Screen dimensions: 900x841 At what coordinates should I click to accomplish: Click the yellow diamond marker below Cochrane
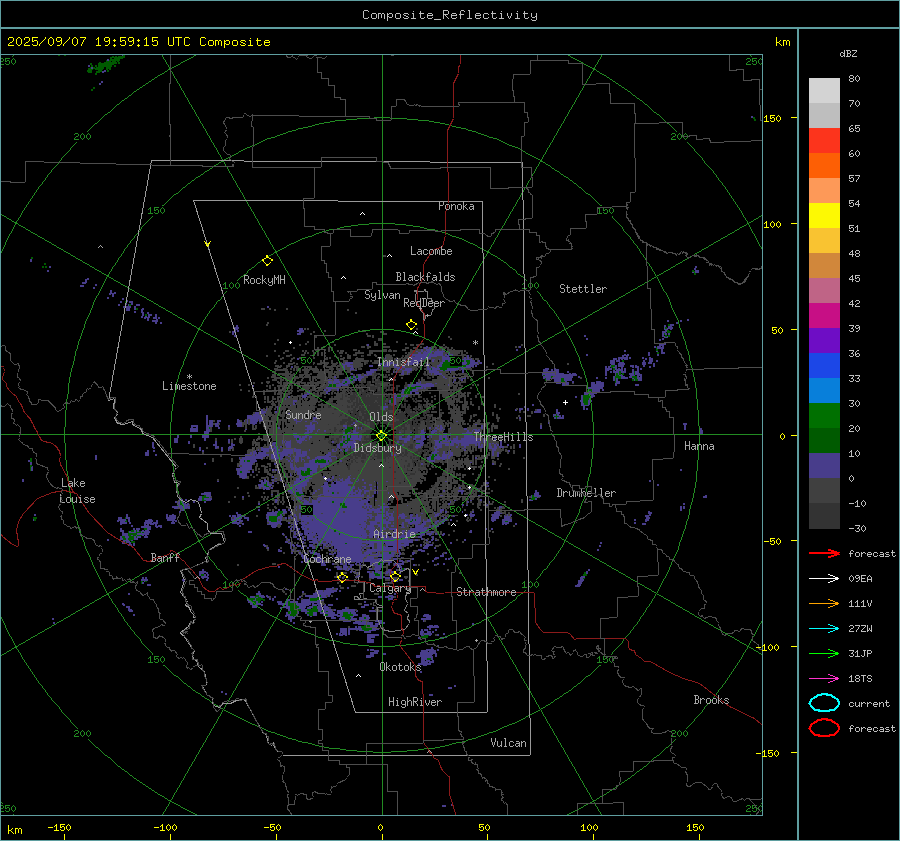point(342,577)
